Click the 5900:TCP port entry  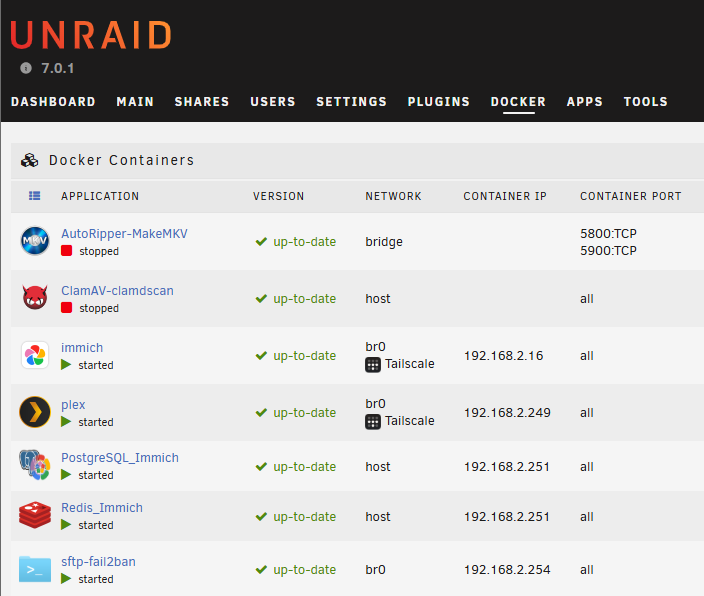pyautogui.click(x=608, y=250)
